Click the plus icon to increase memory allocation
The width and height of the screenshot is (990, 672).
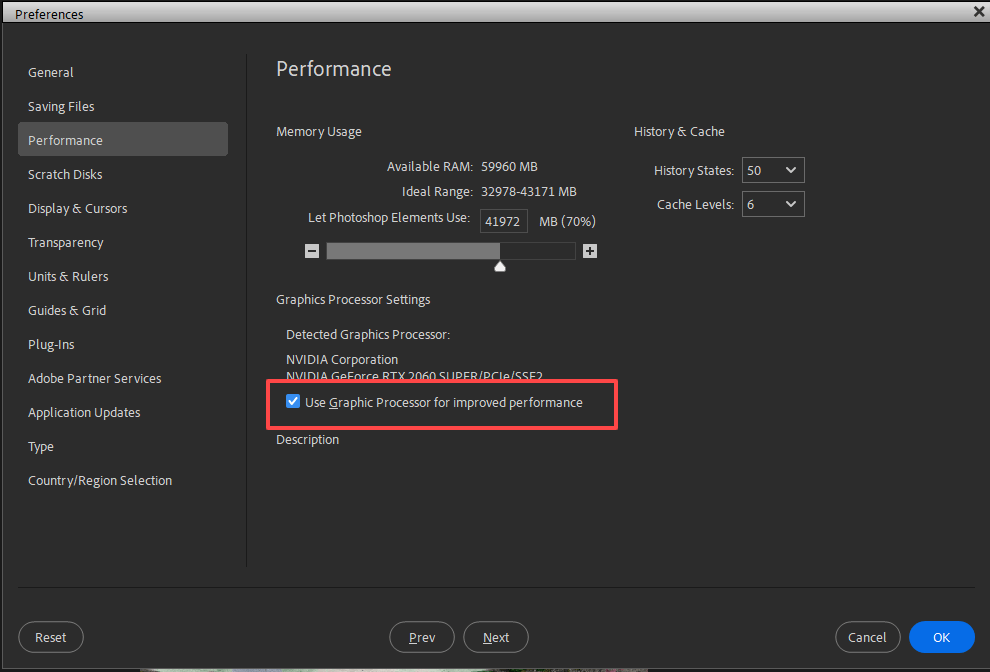click(589, 251)
